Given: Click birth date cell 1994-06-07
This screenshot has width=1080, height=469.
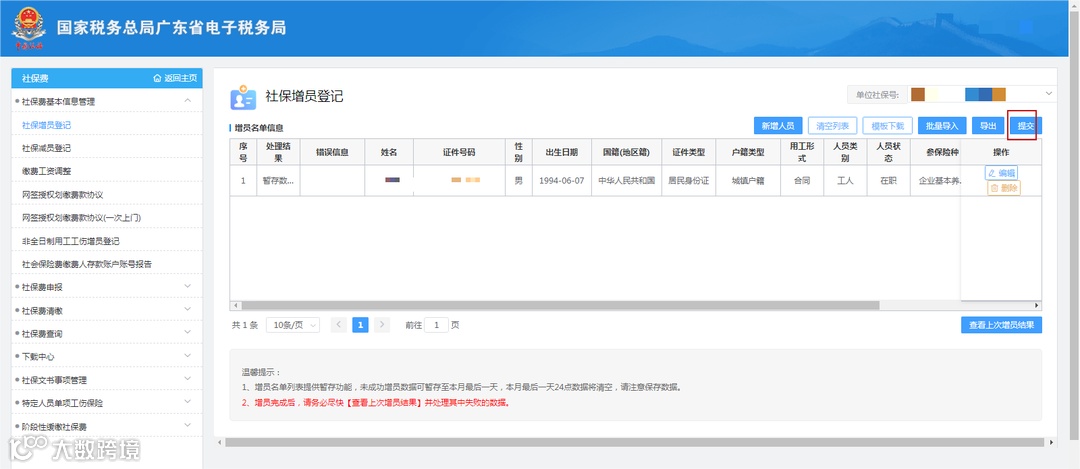Looking at the screenshot, I should [561, 180].
